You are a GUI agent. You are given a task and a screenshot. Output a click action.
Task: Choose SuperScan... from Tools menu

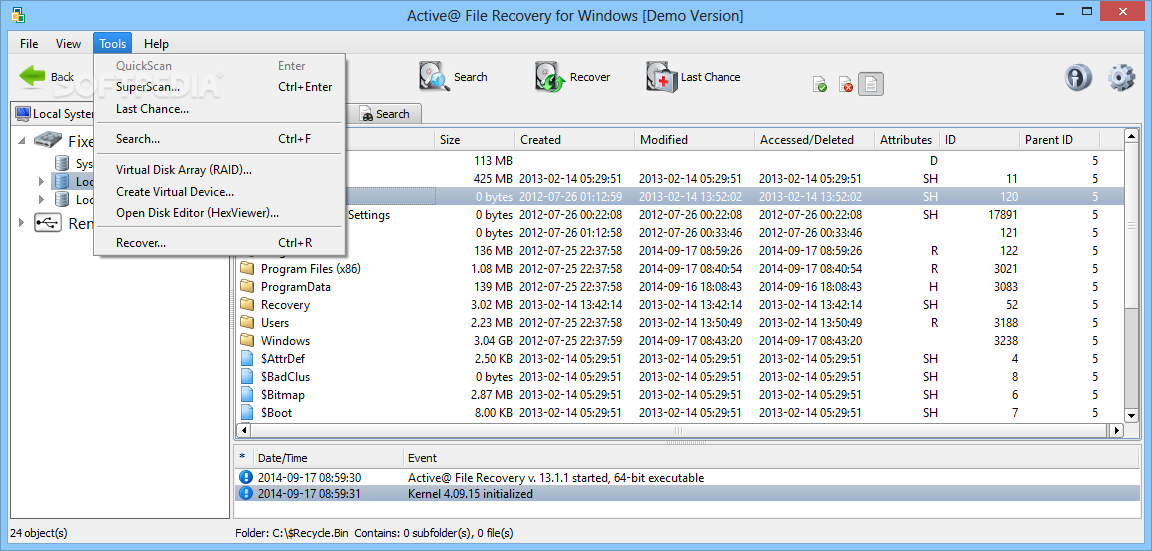point(219,87)
